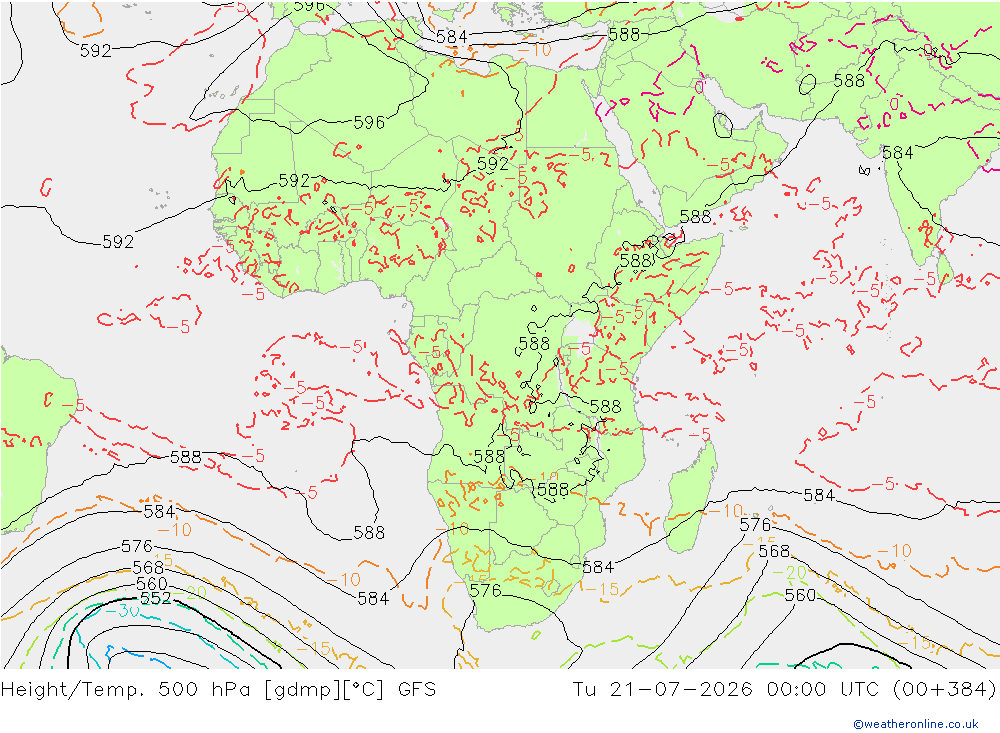Click the -30 temperature label in cyan
1000x733 pixels.
click(x=122, y=611)
